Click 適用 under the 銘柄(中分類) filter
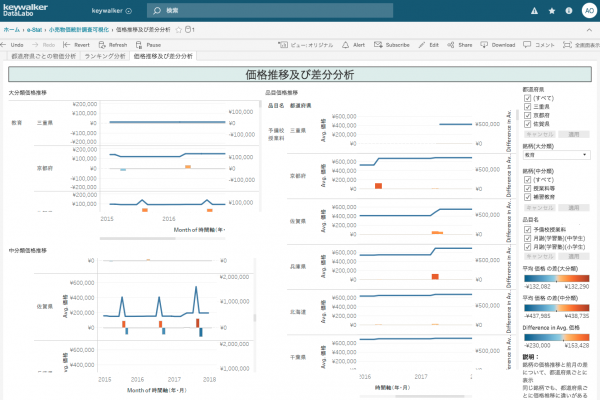 click(x=574, y=207)
